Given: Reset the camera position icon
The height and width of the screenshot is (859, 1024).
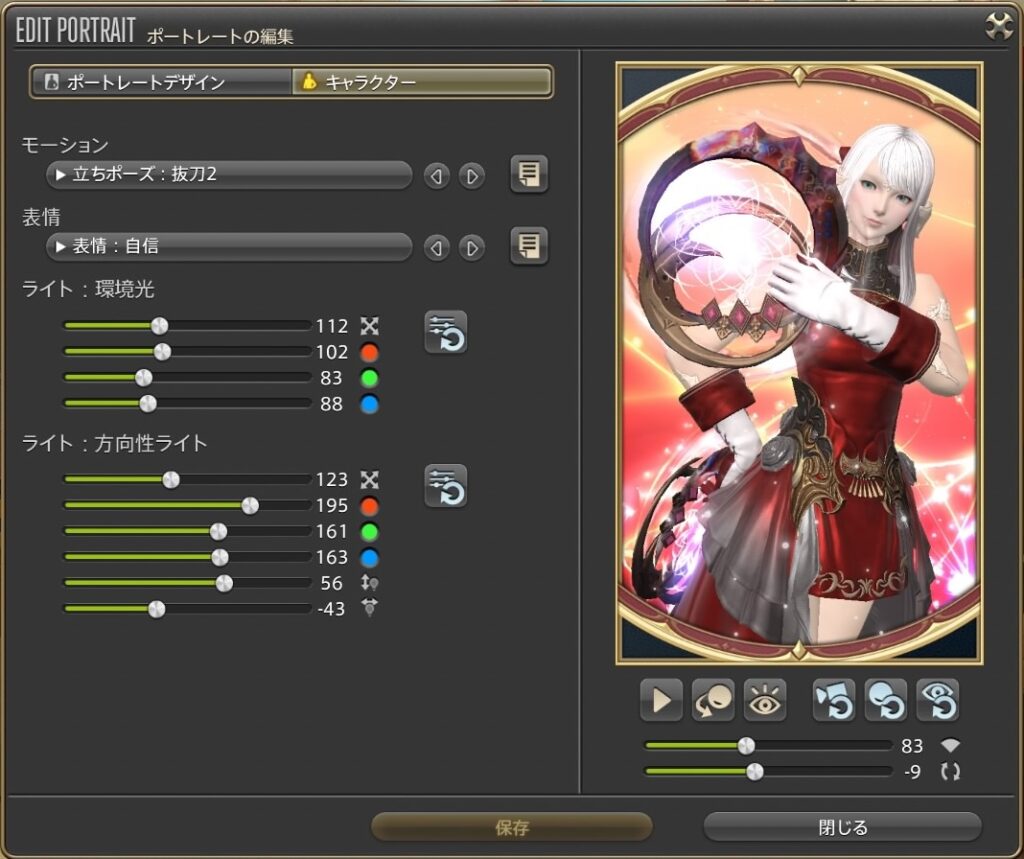Looking at the screenshot, I should [833, 700].
